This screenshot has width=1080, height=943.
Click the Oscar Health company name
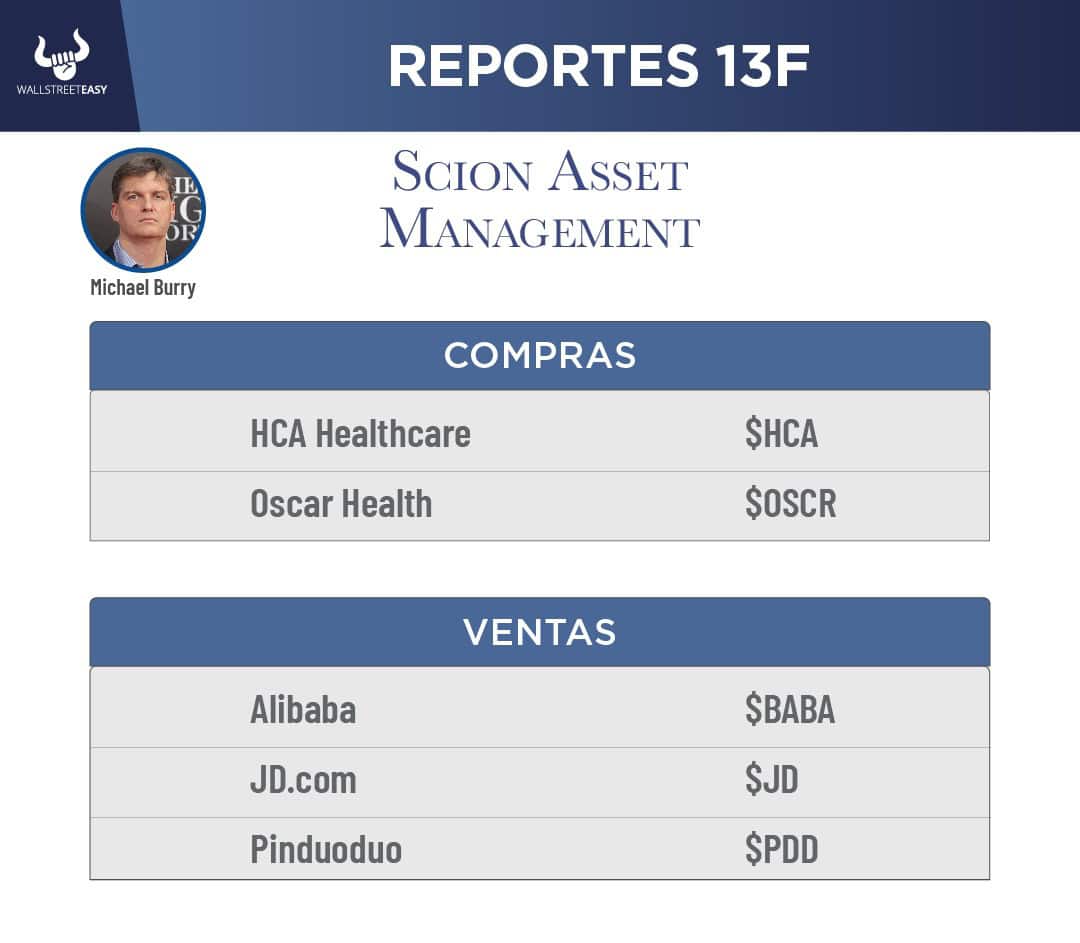tap(341, 504)
